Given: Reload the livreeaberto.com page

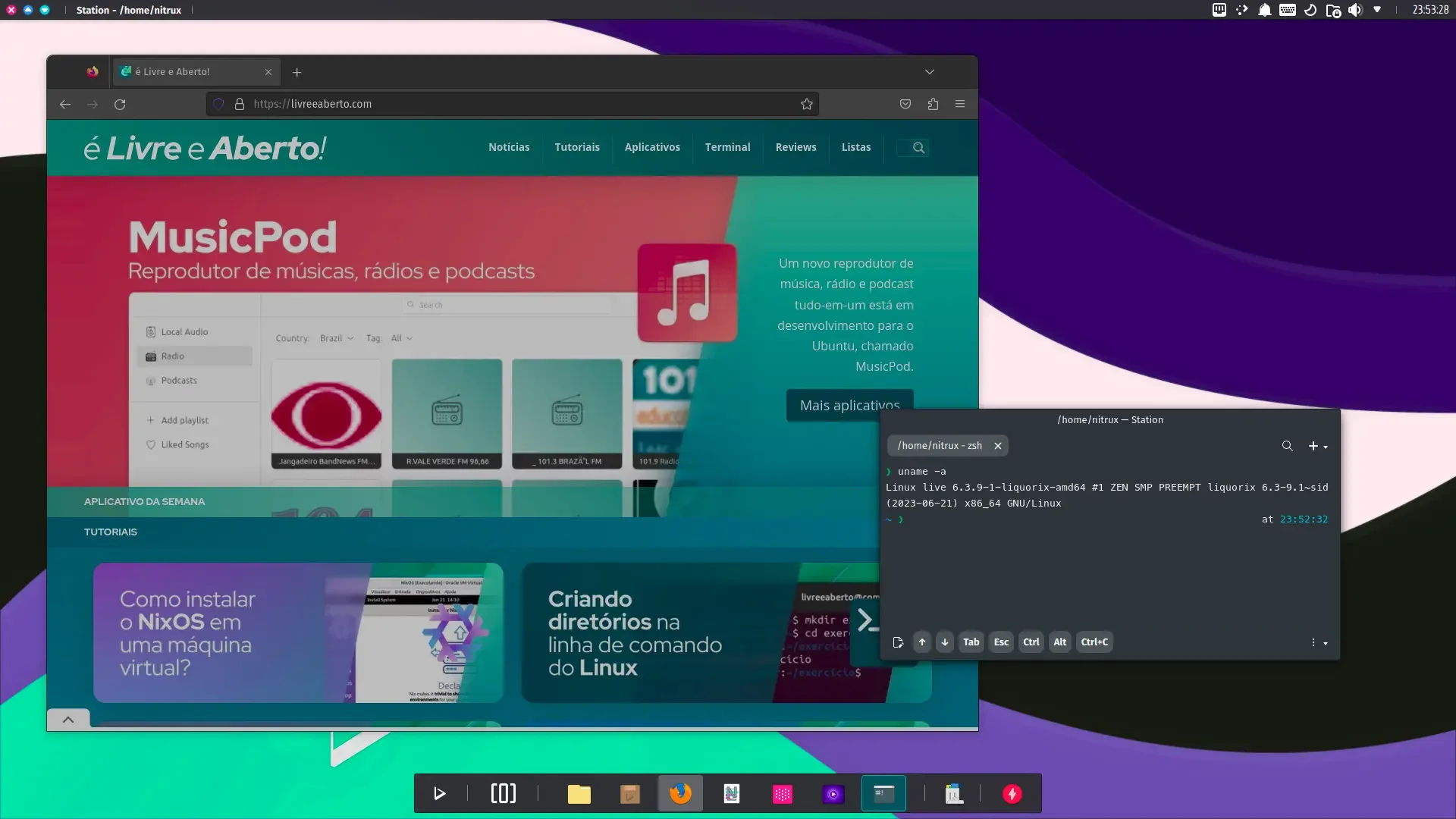Looking at the screenshot, I should pyautogui.click(x=120, y=104).
